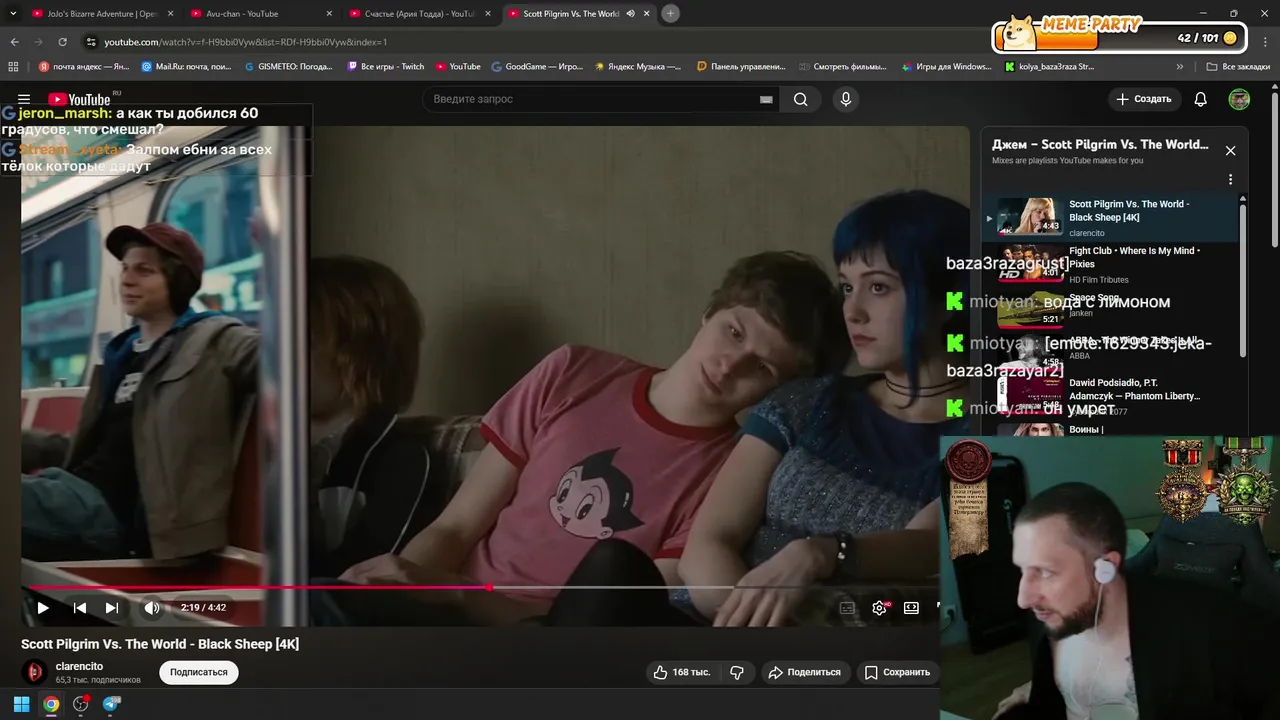Open the Все игры - Twitch bookmark

(x=385, y=67)
